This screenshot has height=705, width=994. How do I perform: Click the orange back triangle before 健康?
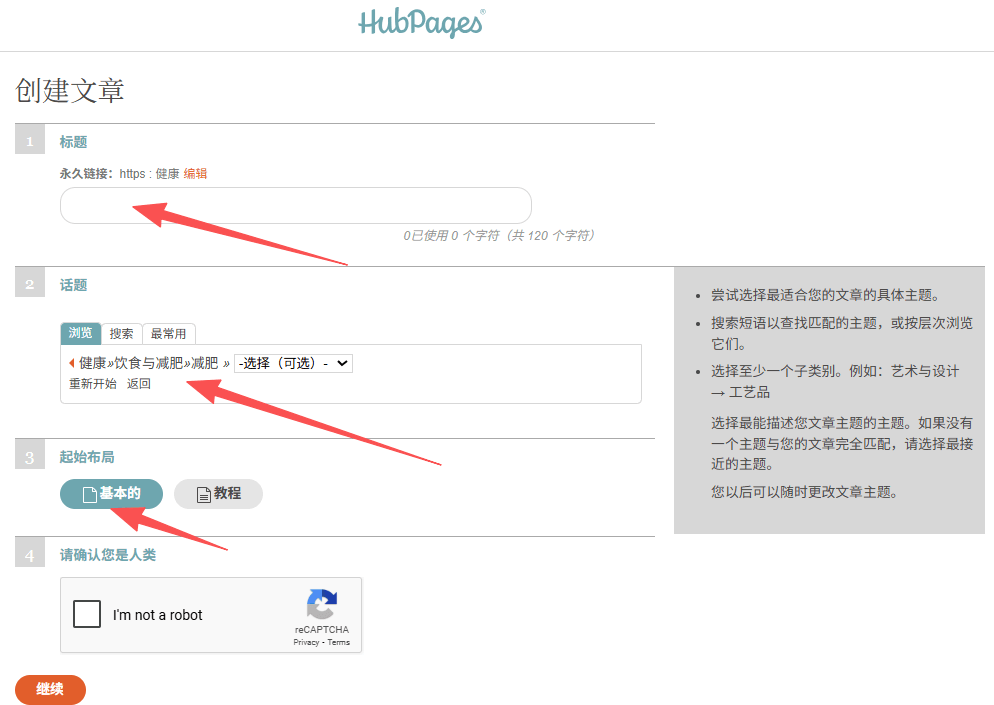click(71, 363)
